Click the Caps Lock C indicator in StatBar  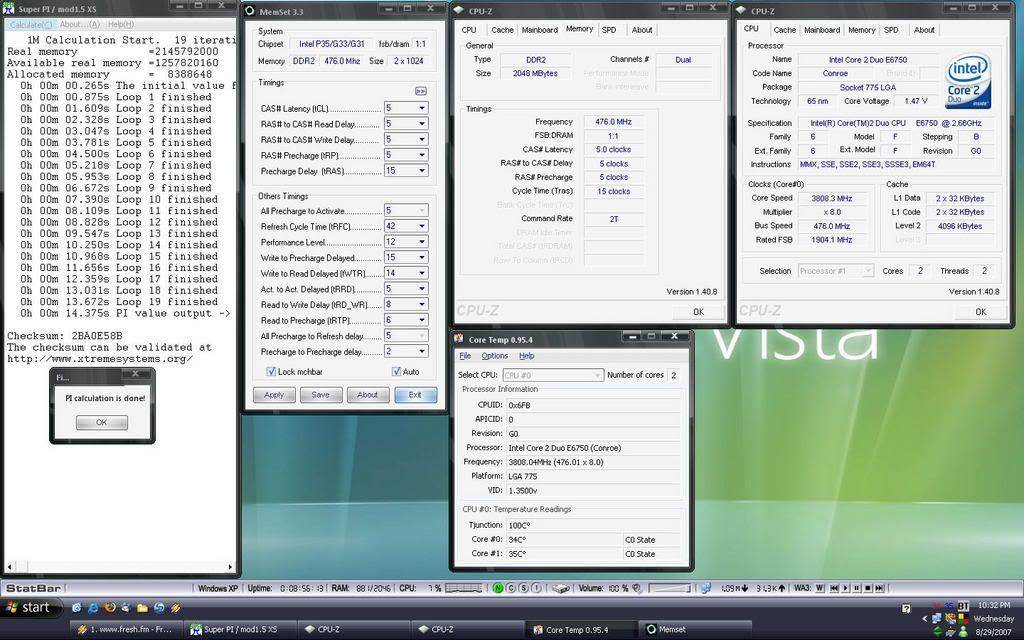[x=511, y=588]
